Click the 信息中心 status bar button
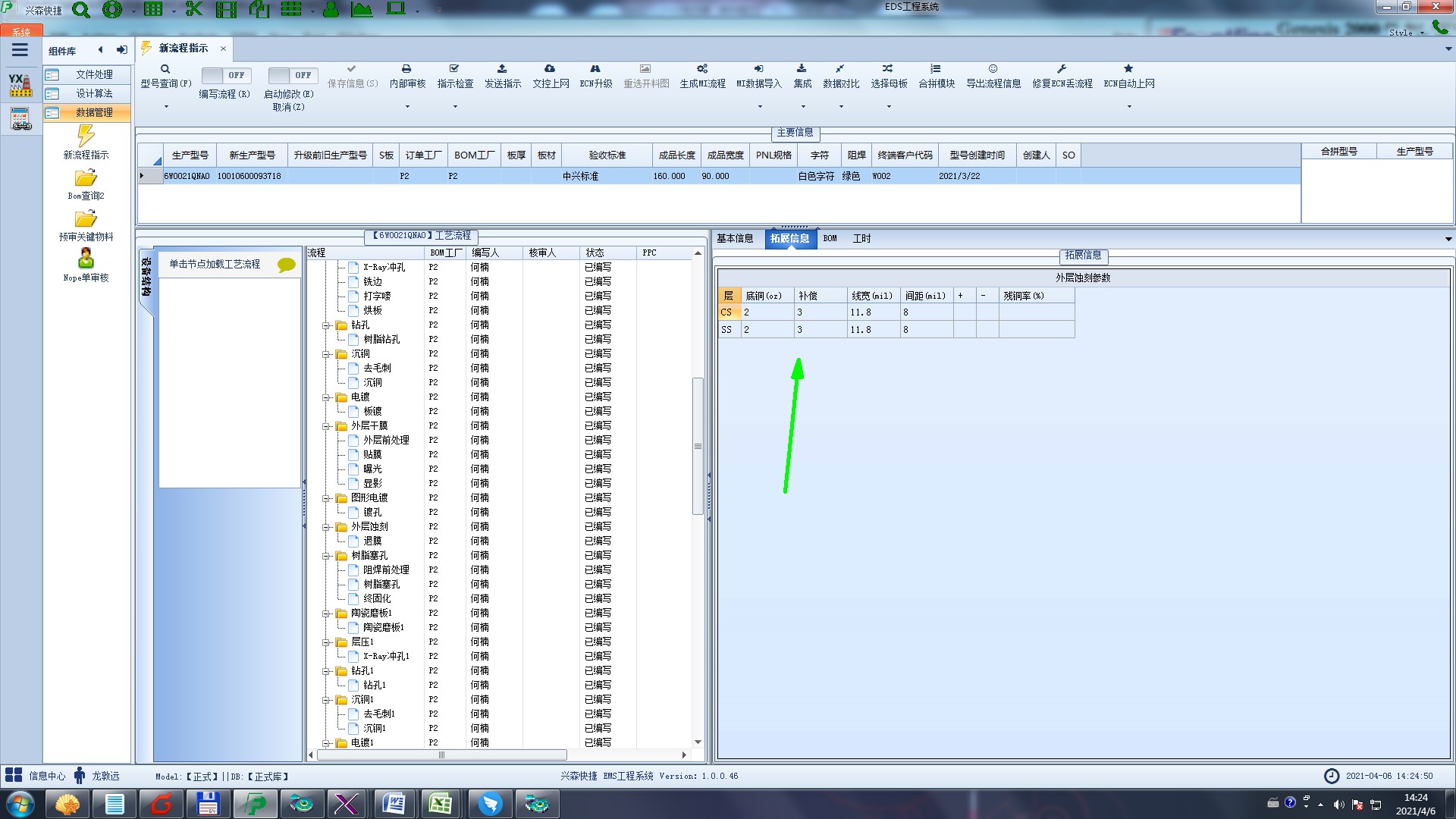This screenshot has height=819, width=1456. click(36, 776)
